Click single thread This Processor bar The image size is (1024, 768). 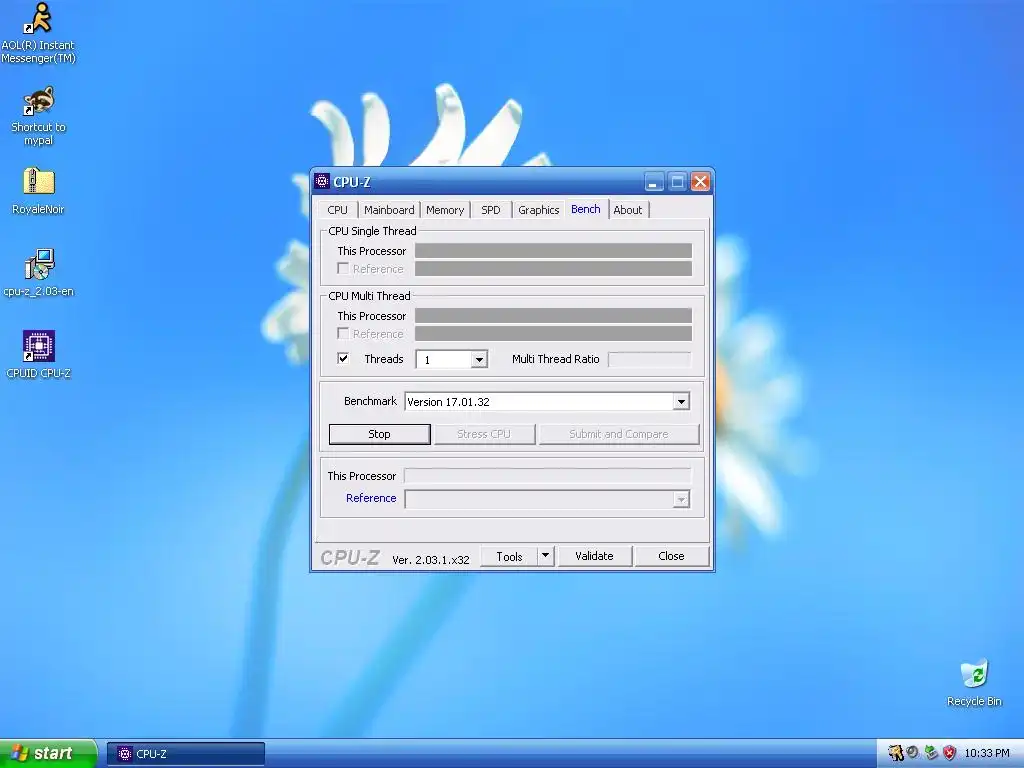[x=553, y=251]
